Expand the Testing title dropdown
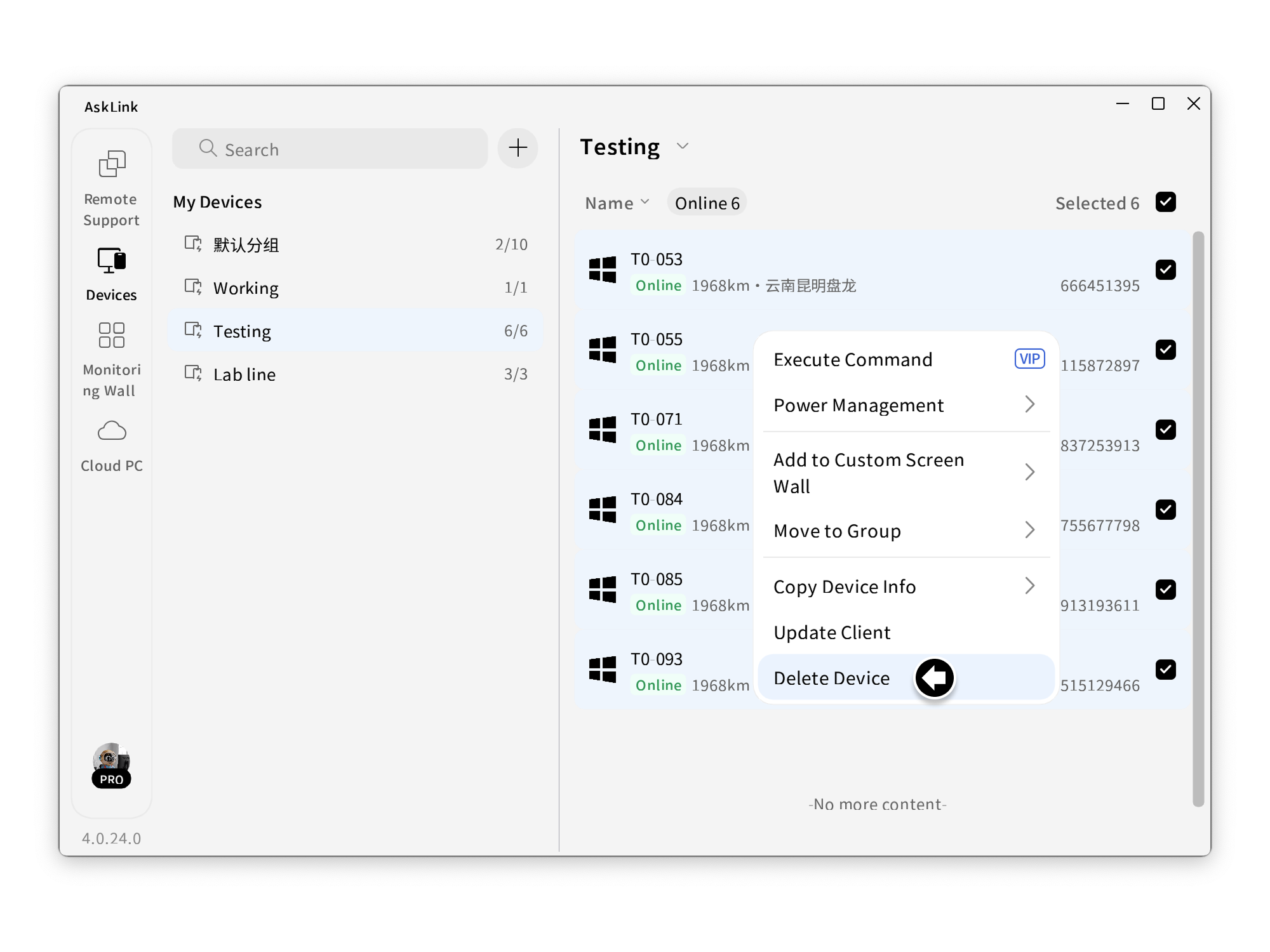Screen dimensions: 1270x952 click(x=683, y=147)
